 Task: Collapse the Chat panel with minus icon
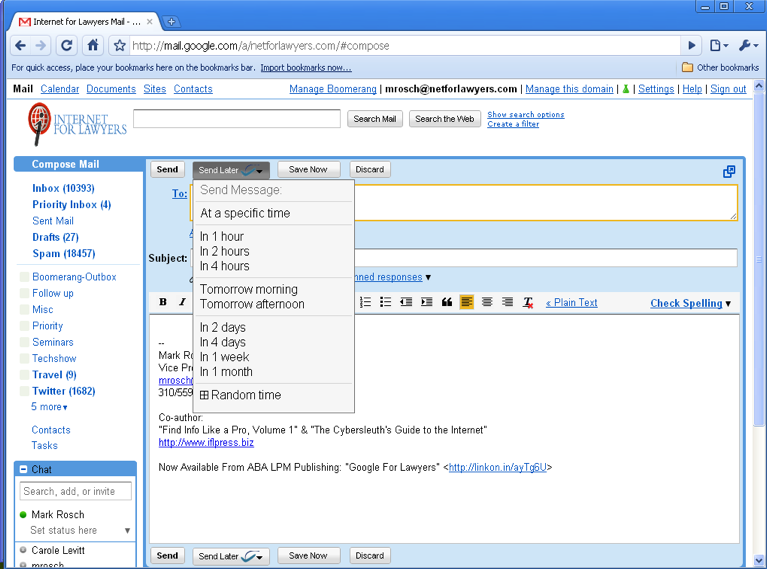(x=23, y=469)
